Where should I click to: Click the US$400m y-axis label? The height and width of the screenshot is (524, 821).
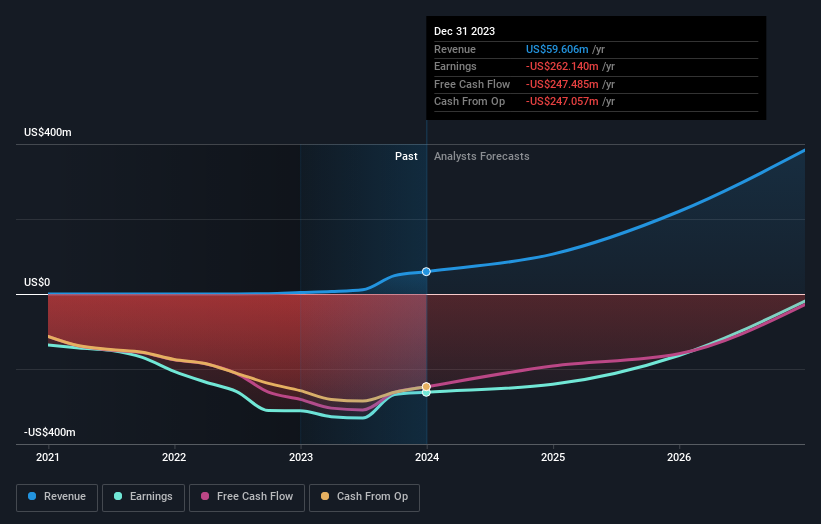pyautogui.click(x=48, y=132)
